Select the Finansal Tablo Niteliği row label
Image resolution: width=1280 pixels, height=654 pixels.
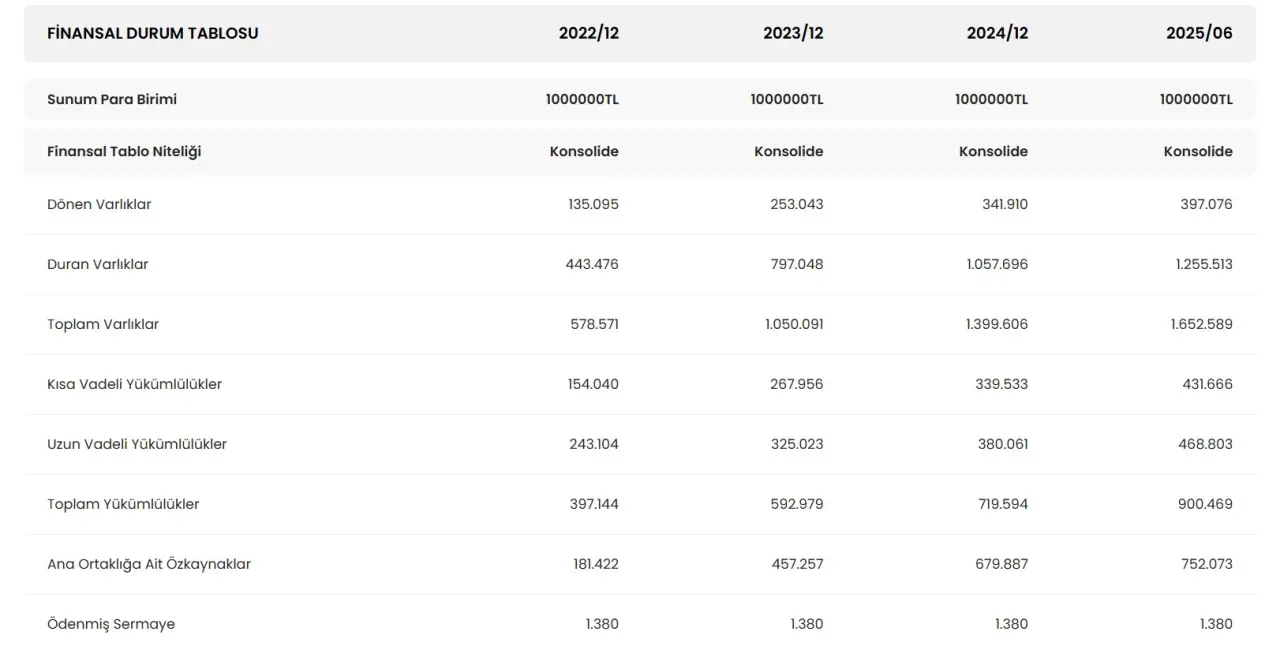[124, 151]
